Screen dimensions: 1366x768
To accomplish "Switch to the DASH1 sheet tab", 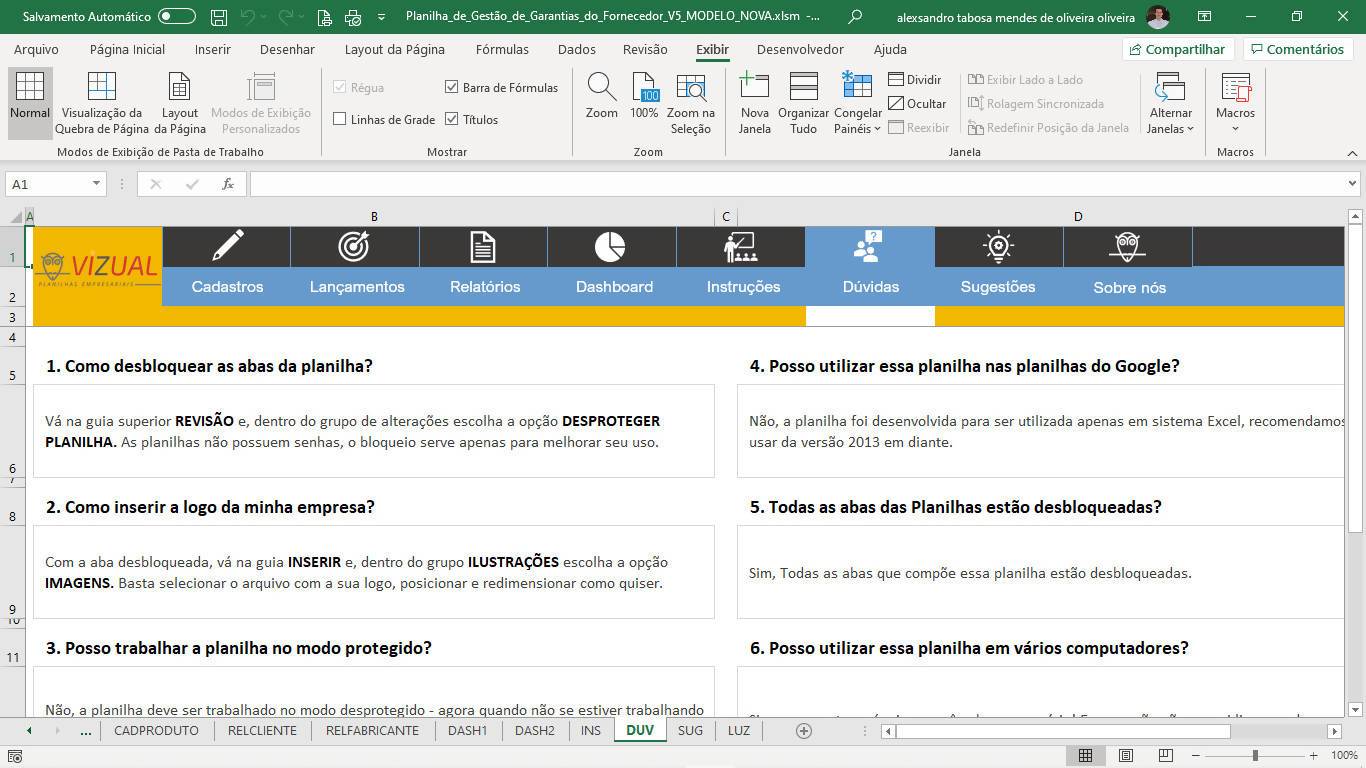I will point(467,731).
